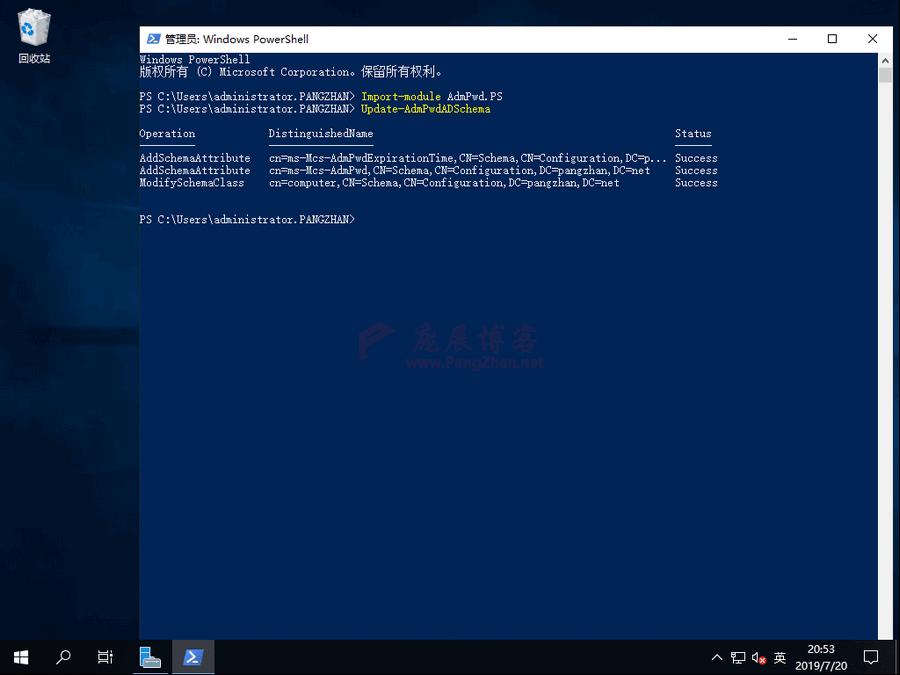900x675 pixels.
Task: Click the network status tray icon
Action: click(738, 657)
